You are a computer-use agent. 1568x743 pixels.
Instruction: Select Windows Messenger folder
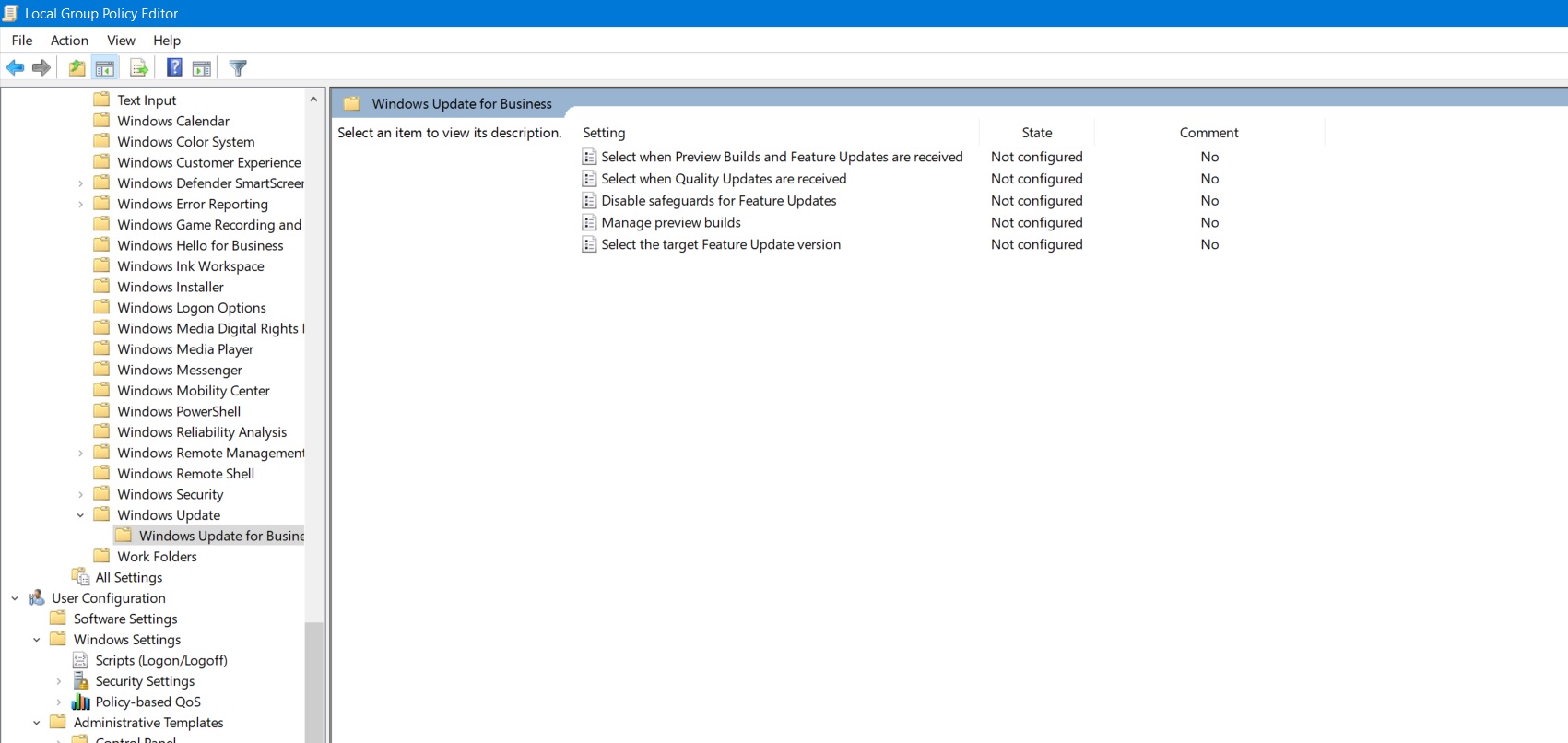click(180, 370)
